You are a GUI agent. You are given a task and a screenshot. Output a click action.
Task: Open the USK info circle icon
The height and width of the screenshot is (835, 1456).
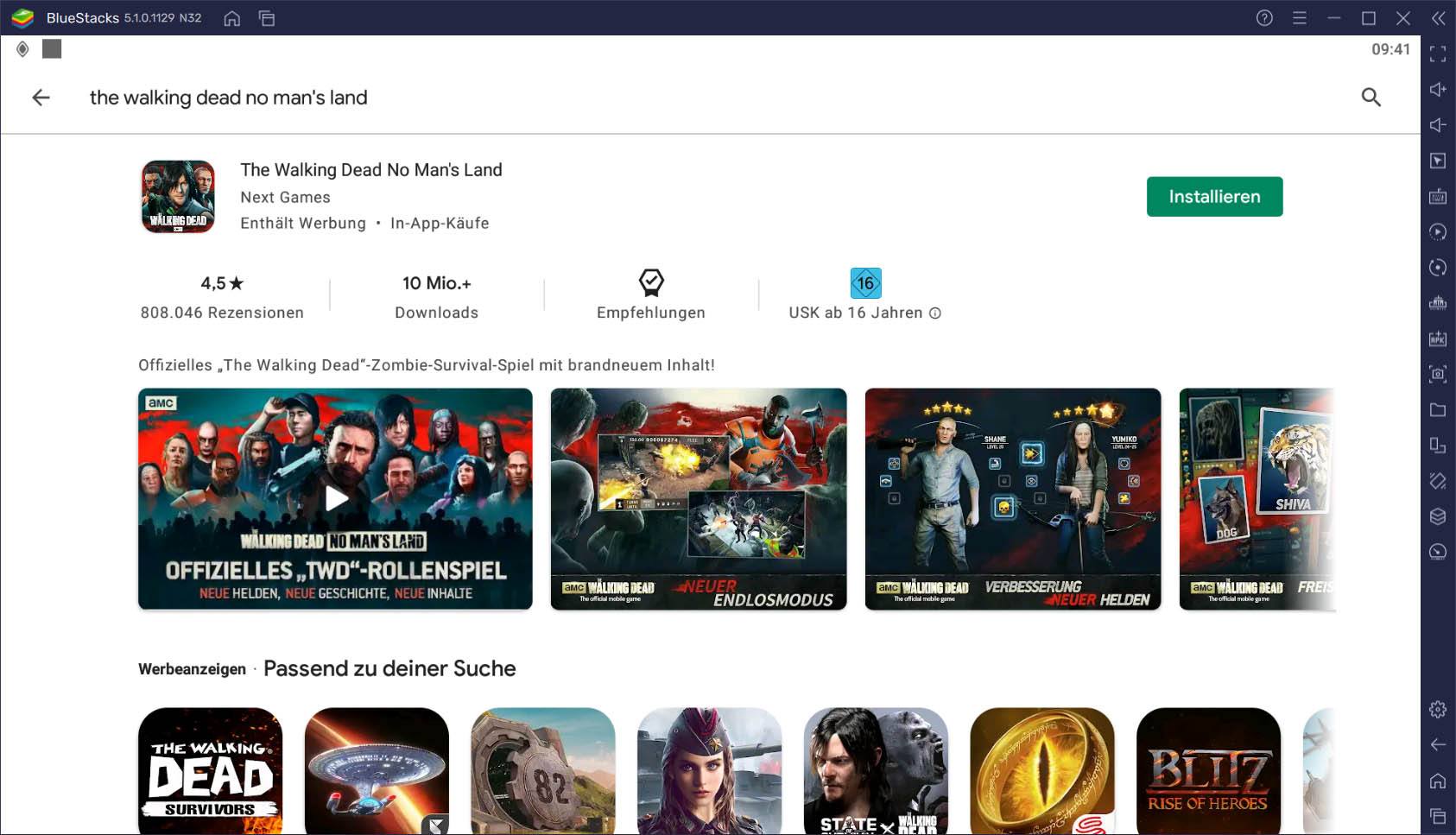pyautogui.click(x=935, y=313)
